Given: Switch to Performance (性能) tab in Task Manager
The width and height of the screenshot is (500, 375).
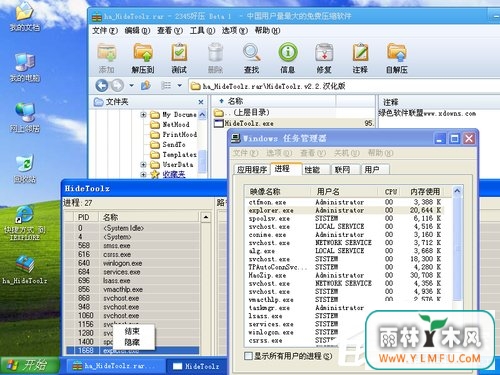Looking at the screenshot, I should click(316, 170).
